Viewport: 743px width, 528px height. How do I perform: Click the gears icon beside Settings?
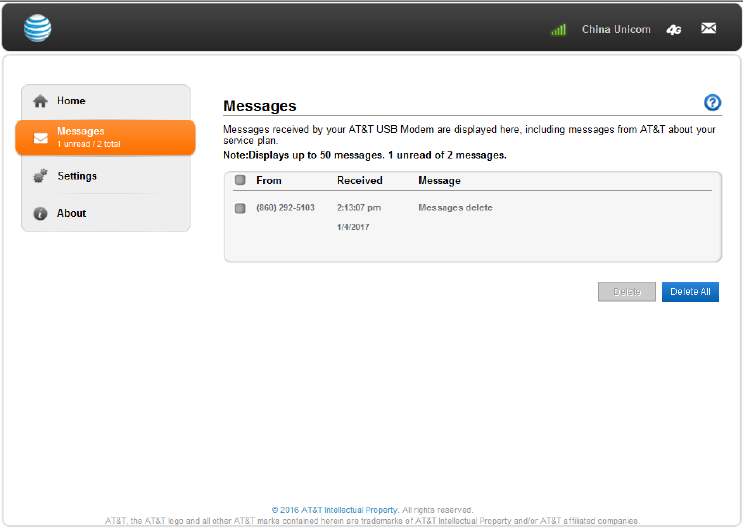[x=40, y=176]
